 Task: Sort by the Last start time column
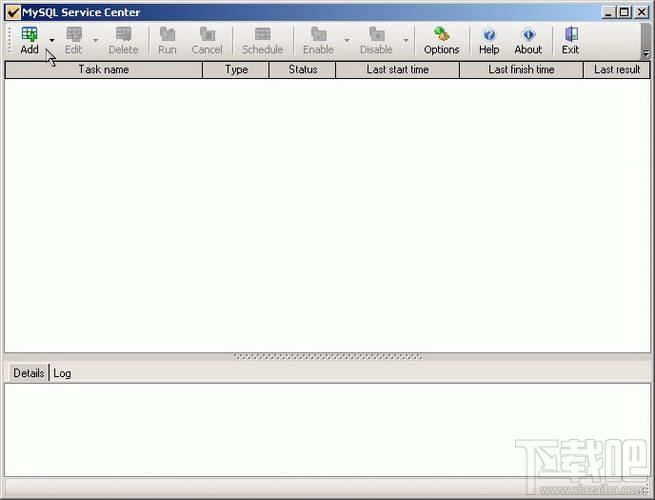pyautogui.click(x=398, y=70)
